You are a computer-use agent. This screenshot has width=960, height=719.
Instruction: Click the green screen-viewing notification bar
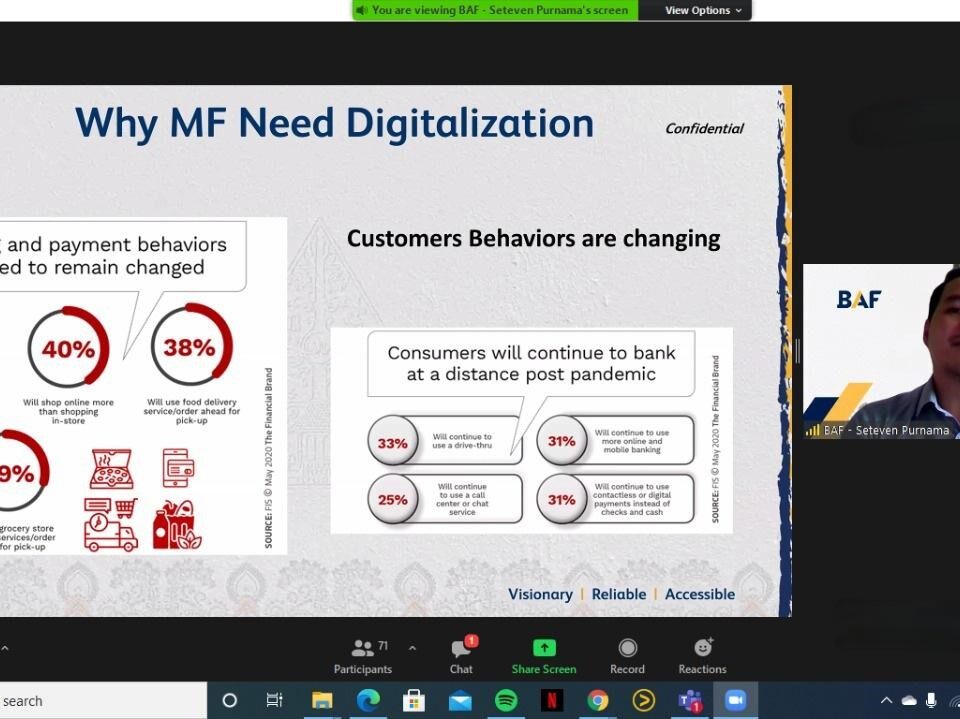pos(494,10)
